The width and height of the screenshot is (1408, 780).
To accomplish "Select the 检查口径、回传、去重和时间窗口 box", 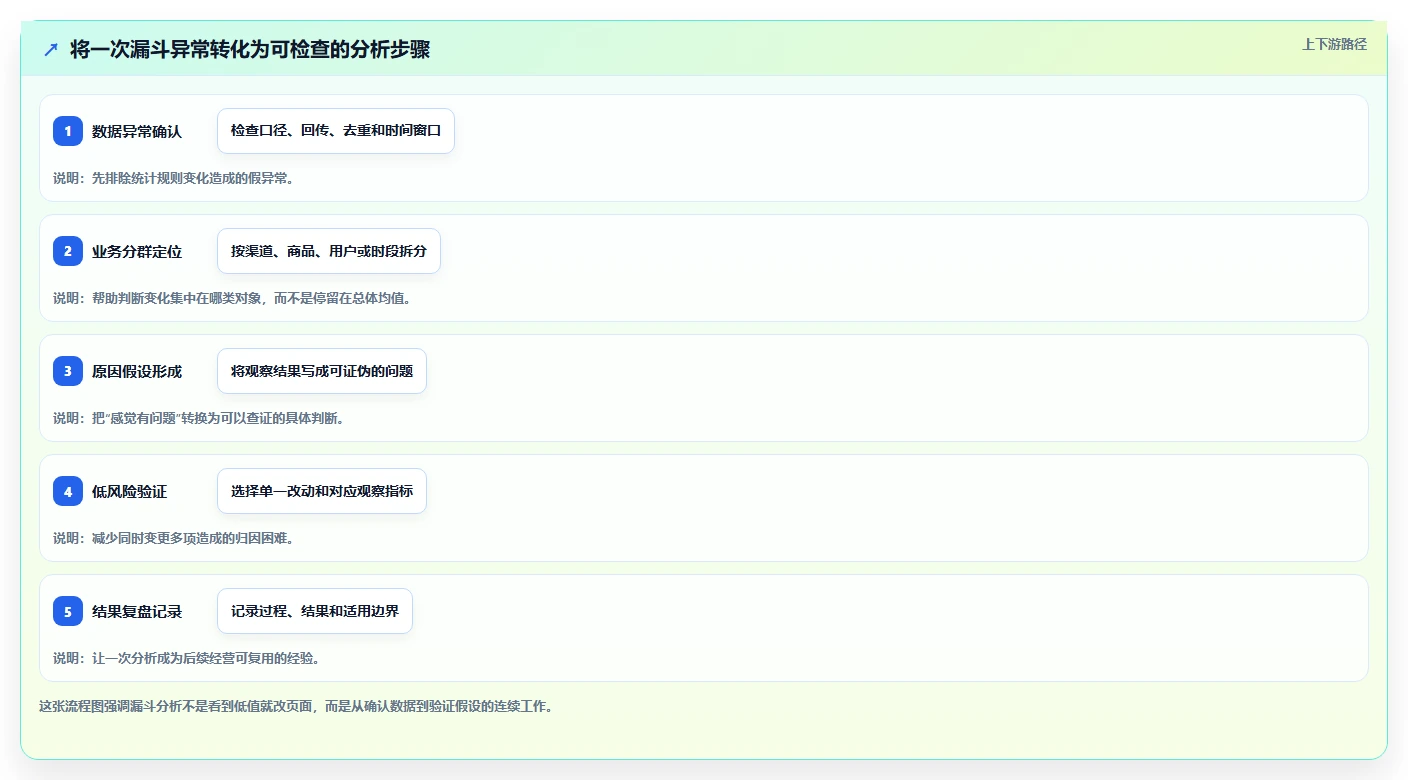I will (x=336, y=131).
